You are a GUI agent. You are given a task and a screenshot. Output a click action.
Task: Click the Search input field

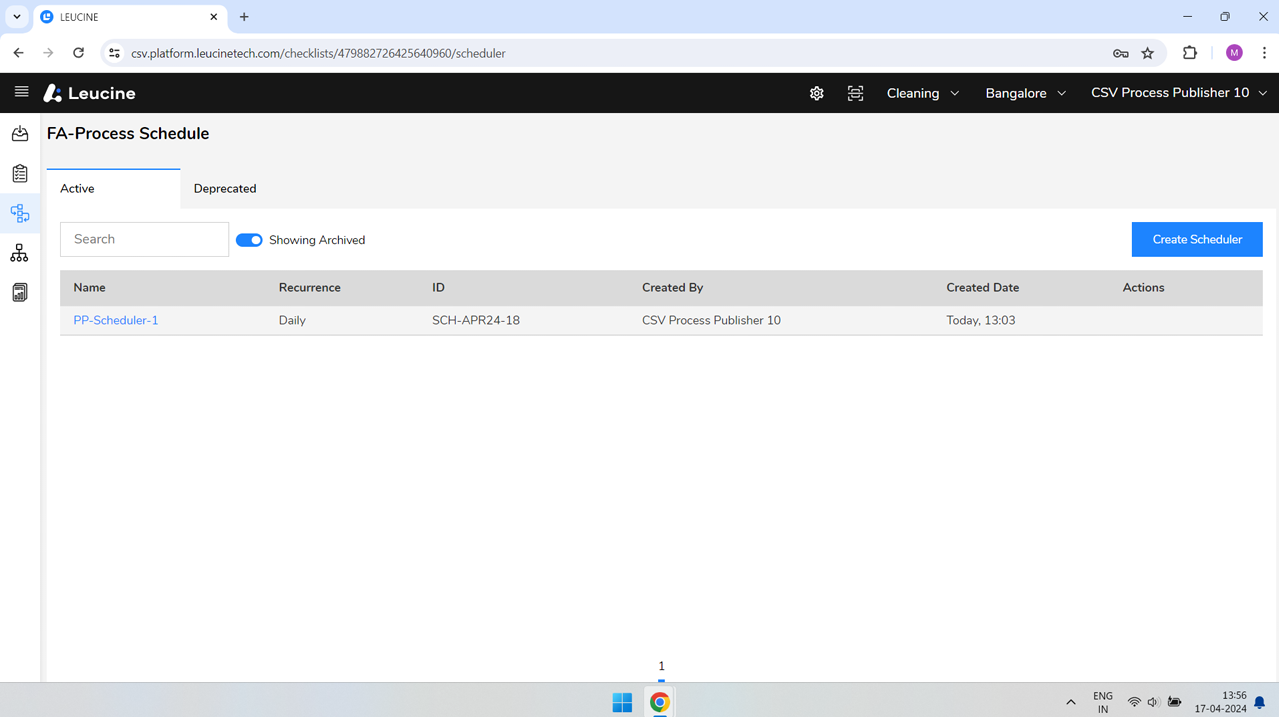144,239
